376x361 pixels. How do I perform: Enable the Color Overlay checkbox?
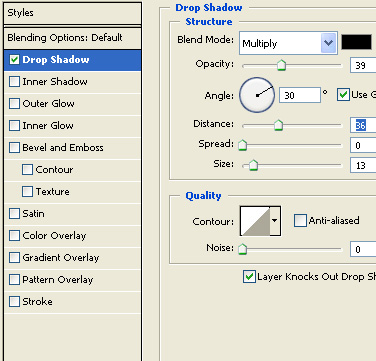[x=14, y=236]
